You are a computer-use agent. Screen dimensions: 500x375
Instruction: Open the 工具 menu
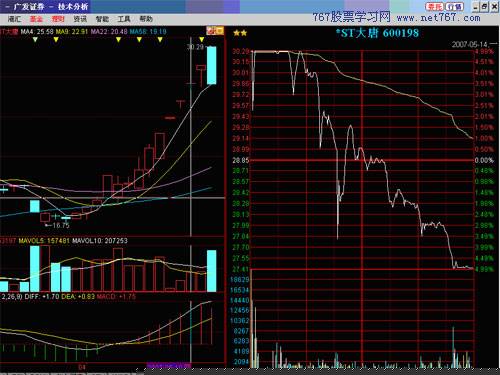pos(124,19)
